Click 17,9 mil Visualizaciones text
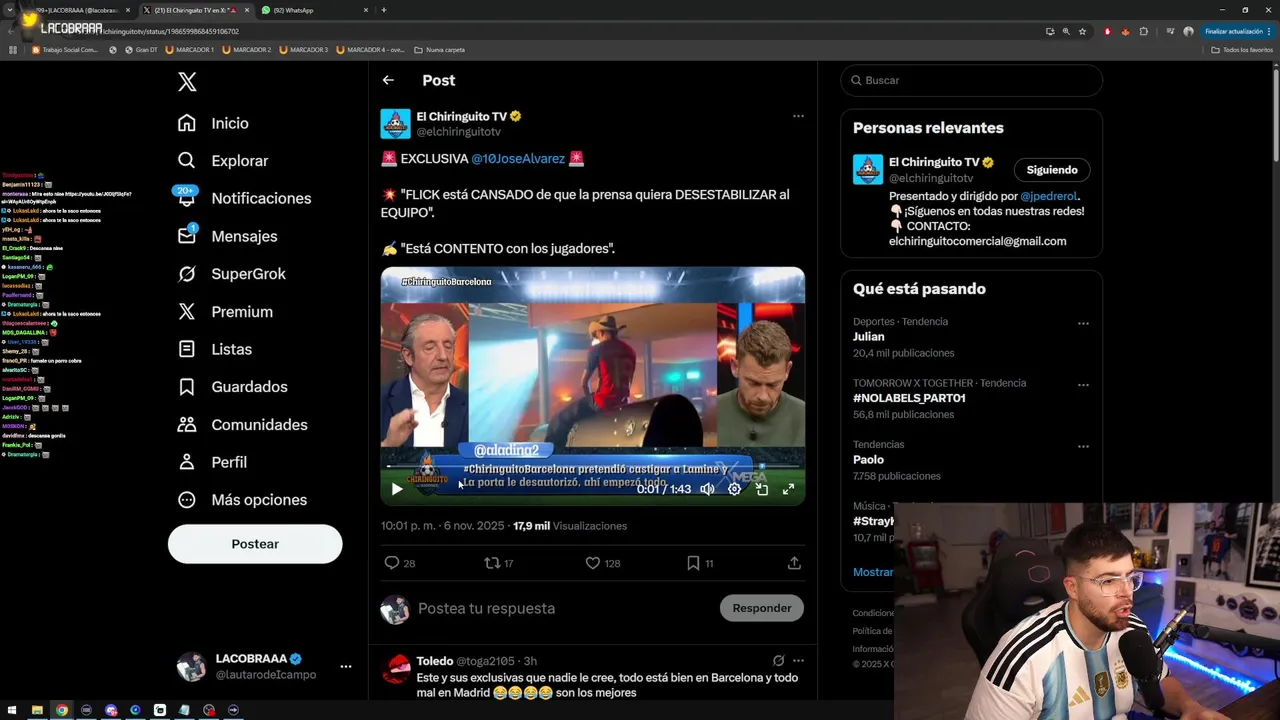Viewport: 1280px width, 720px height. [570, 526]
